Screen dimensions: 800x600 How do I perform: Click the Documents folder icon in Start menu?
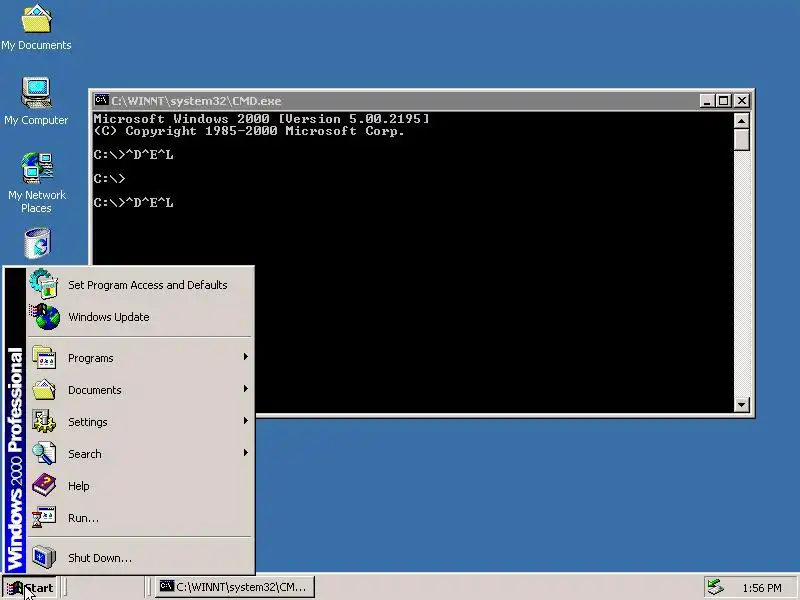click(44, 389)
